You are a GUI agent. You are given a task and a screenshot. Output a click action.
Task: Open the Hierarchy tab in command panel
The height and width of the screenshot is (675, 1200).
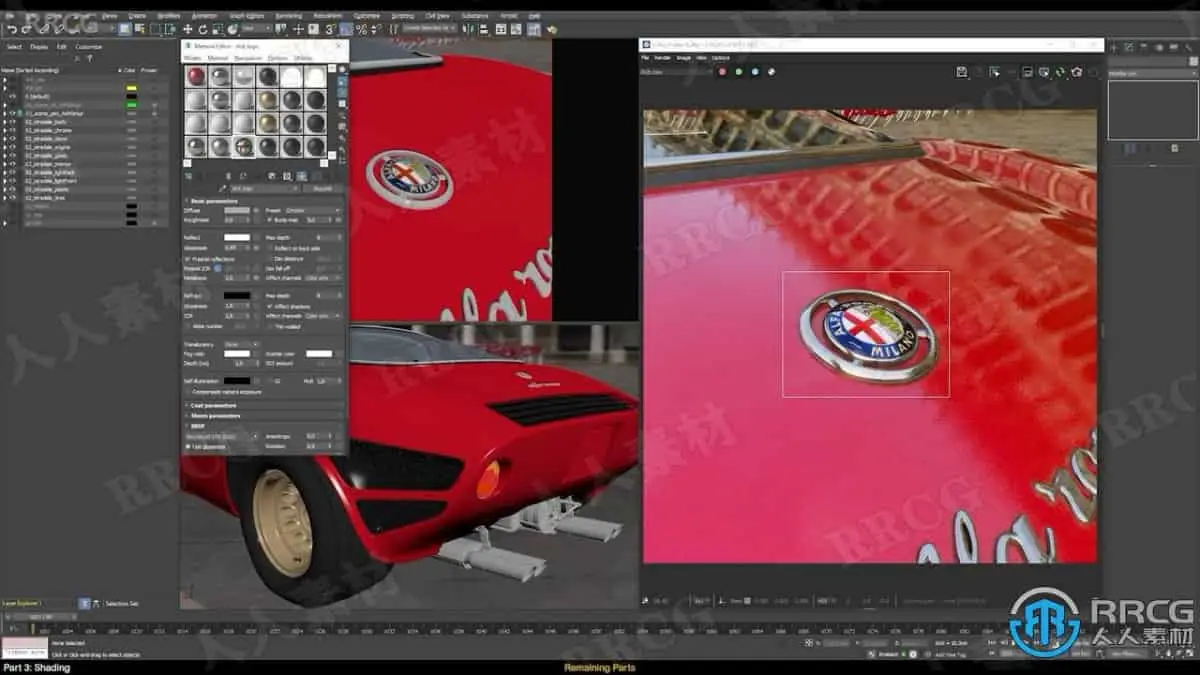pyautogui.click(x=1144, y=47)
